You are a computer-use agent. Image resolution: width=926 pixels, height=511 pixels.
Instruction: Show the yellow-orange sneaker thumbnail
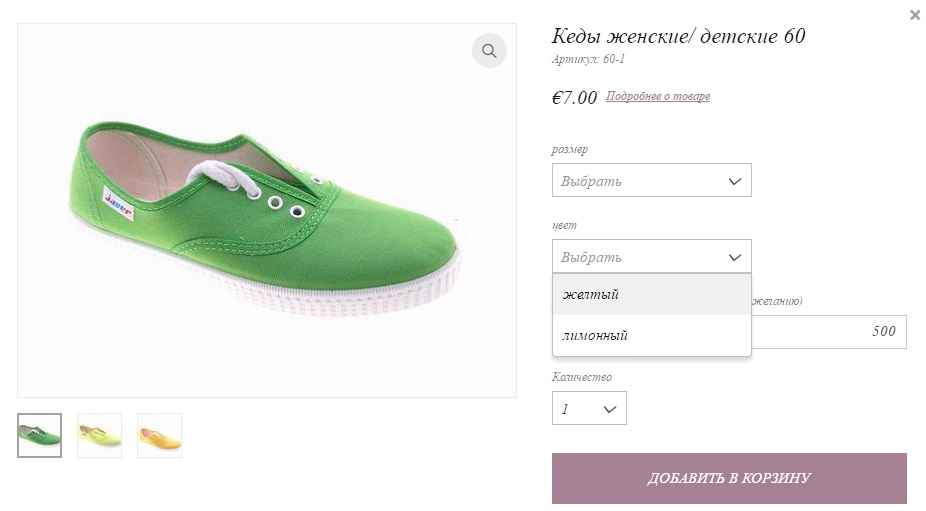(x=159, y=435)
